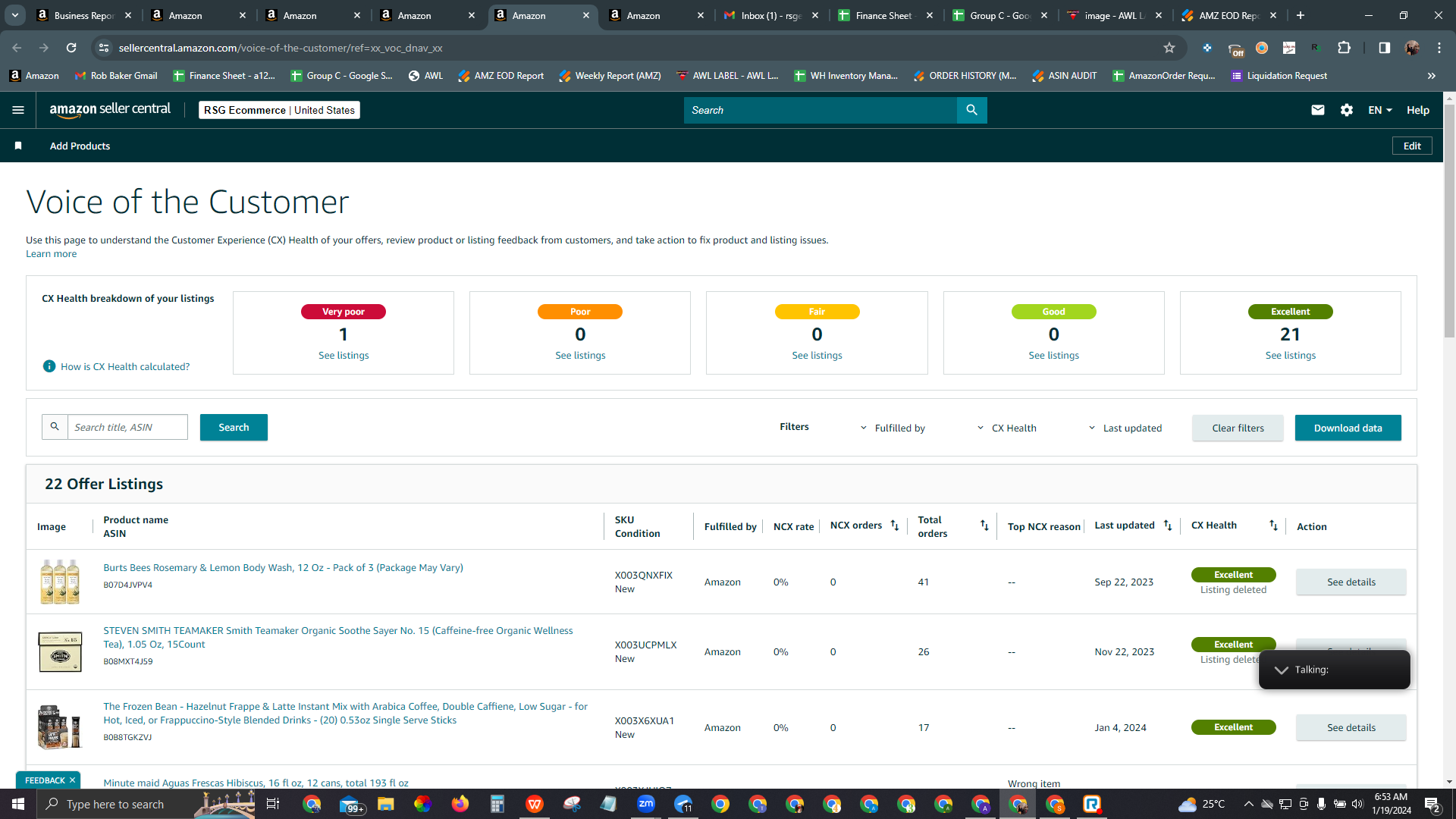The image size is (1456, 819).
Task: Click the teal Search button for listings
Action: click(x=234, y=427)
